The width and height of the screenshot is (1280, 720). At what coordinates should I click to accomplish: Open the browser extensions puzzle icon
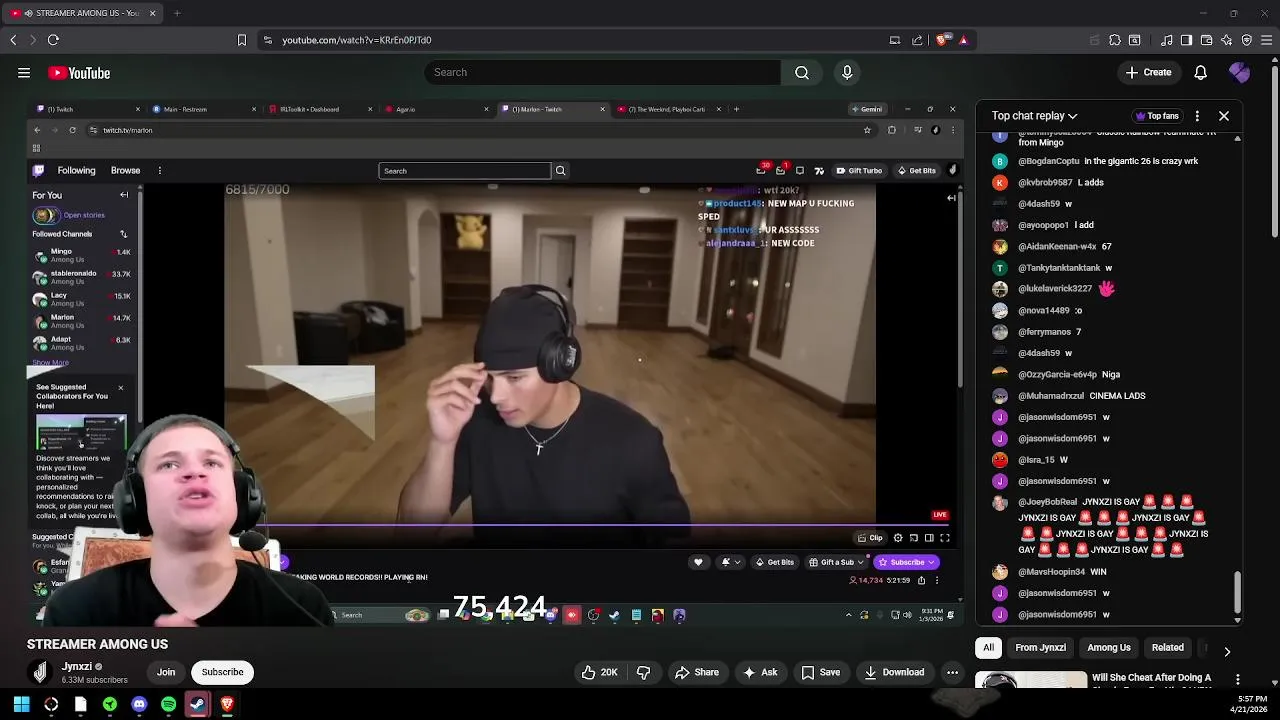click(x=1115, y=40)
